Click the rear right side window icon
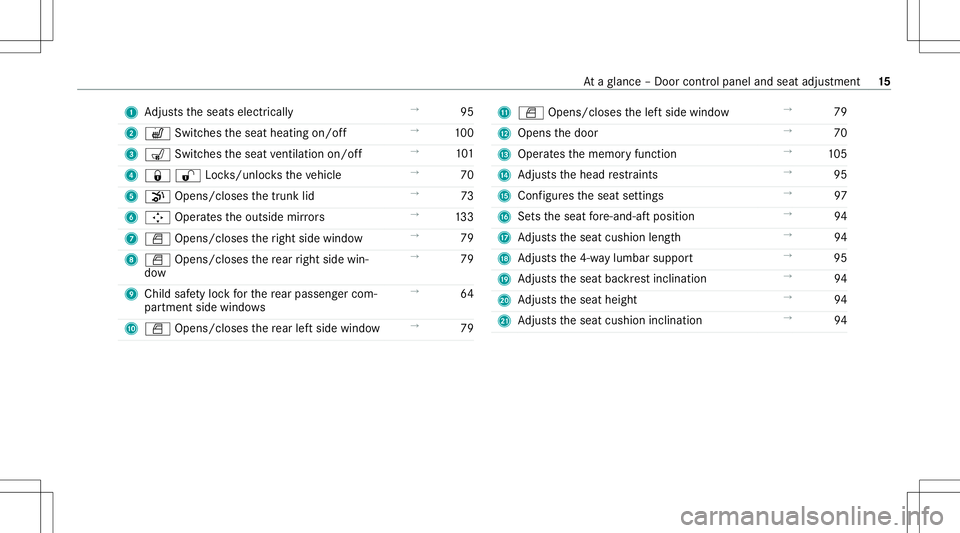The image size is (960, 533). [157, 259]
